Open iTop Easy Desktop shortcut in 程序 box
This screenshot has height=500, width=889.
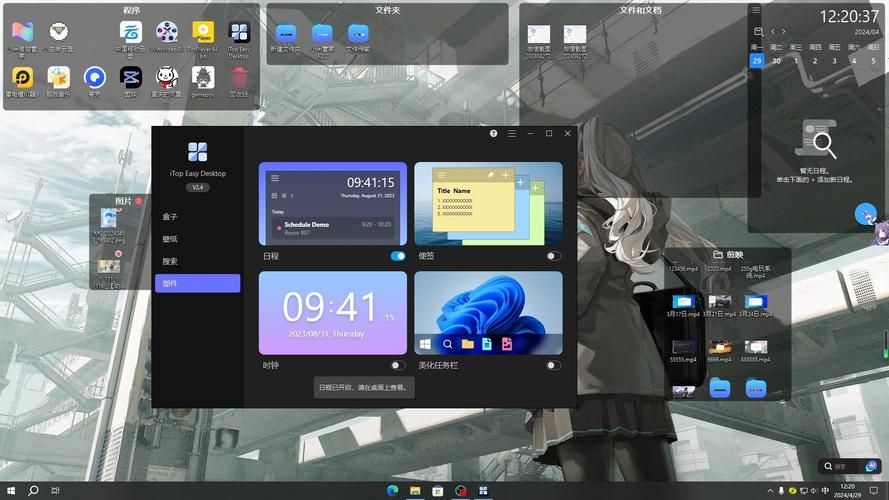pos(239,33)
